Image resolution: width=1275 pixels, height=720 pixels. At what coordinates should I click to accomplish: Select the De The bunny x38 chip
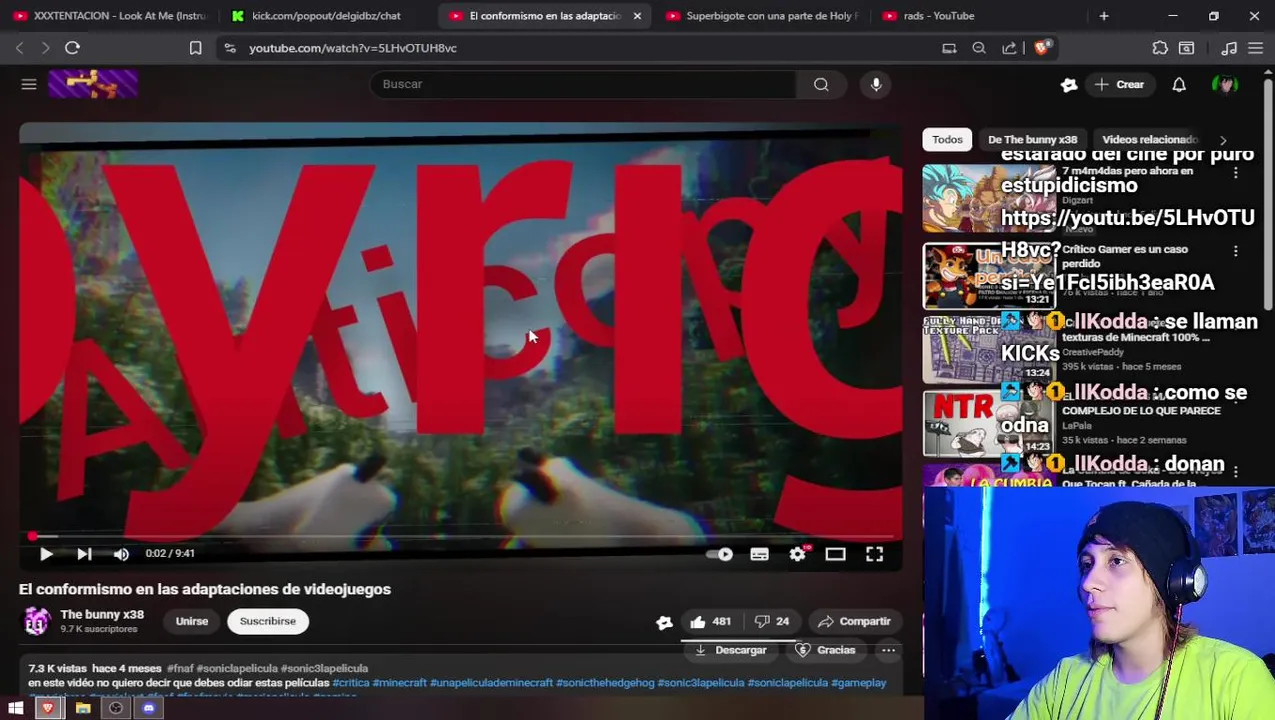pos(1032,140)
